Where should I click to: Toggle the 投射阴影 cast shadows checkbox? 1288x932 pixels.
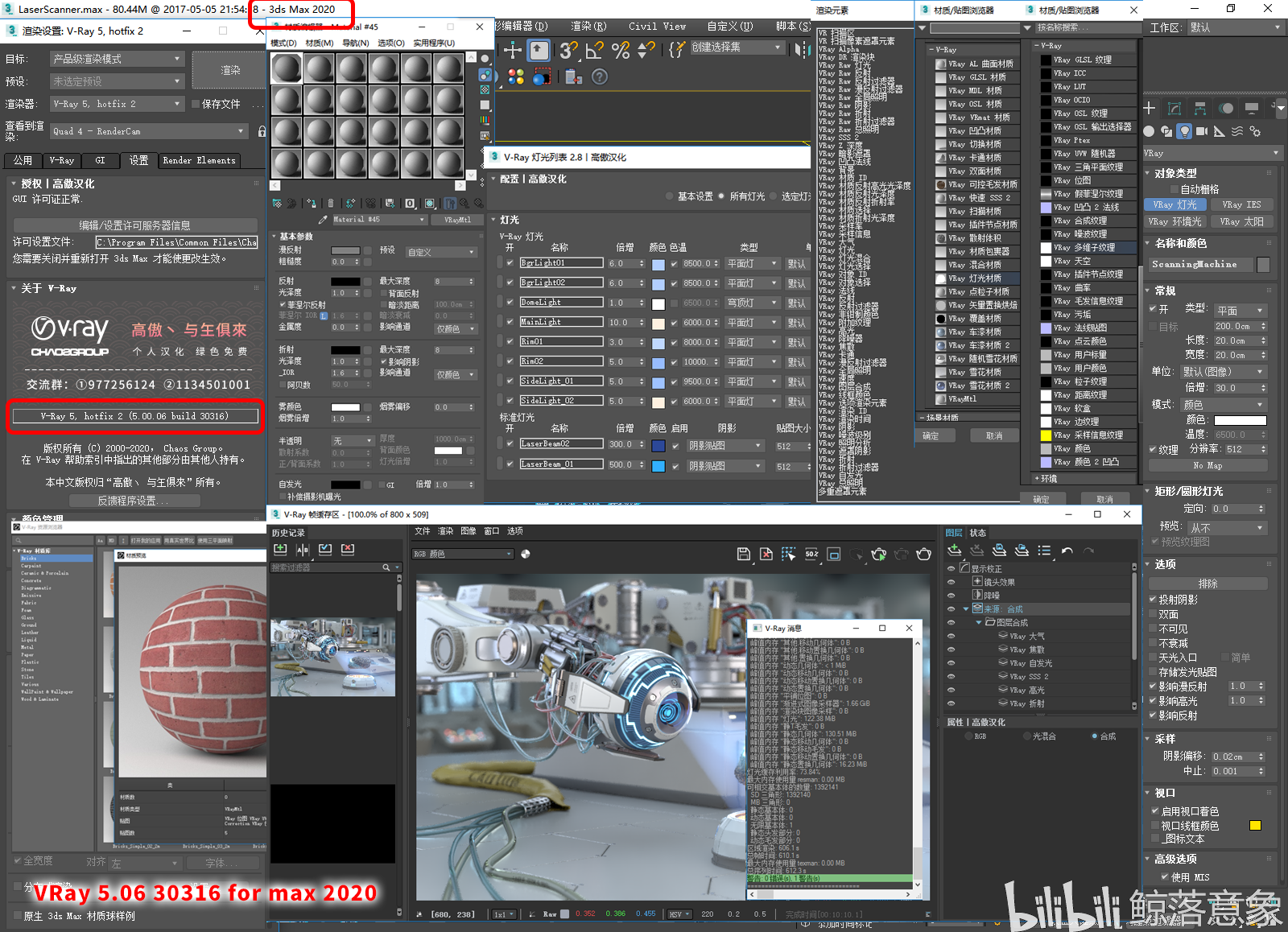pos(1154,600)
